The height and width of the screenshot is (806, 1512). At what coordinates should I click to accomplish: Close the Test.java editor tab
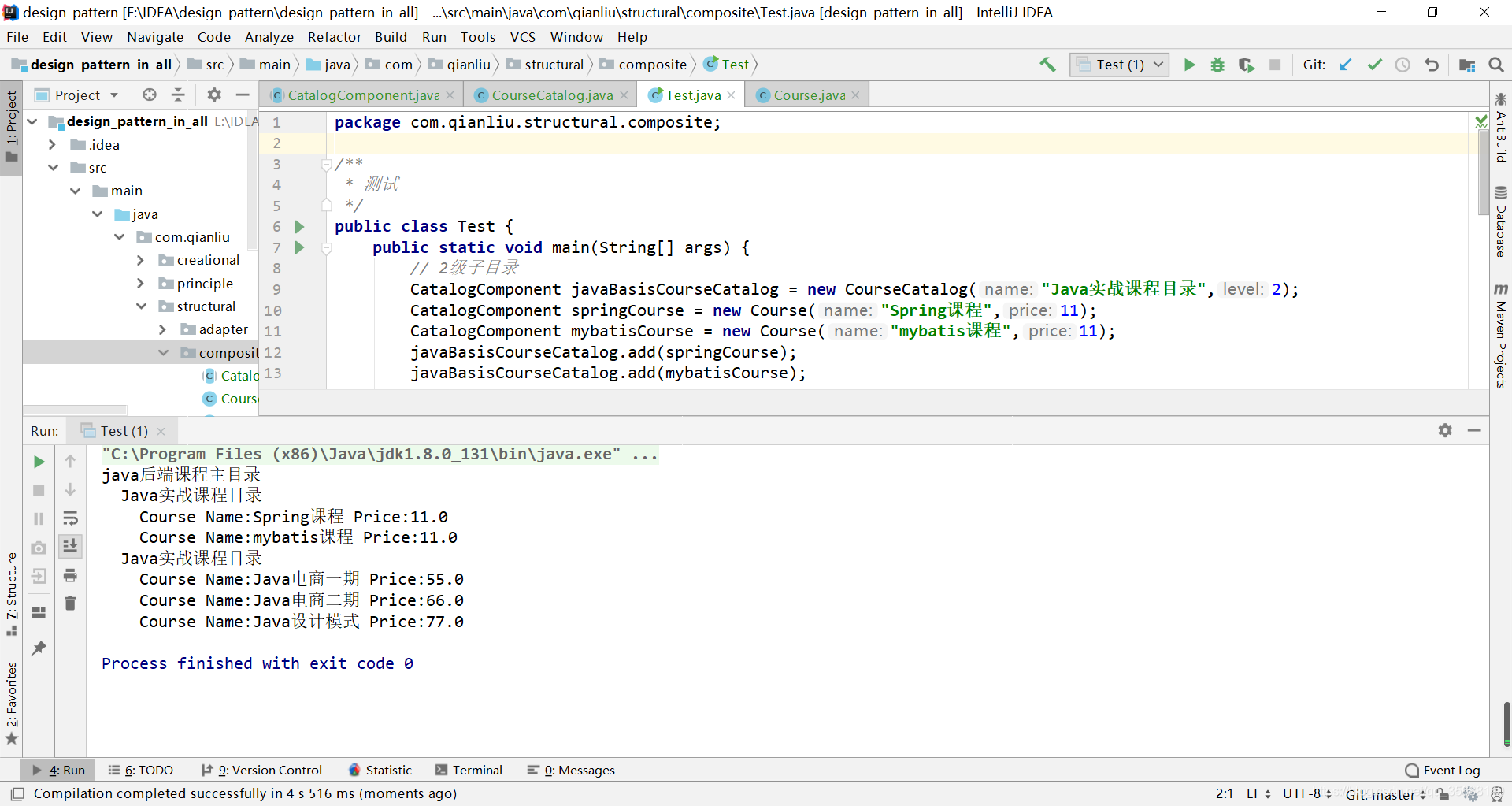point(731,95)
